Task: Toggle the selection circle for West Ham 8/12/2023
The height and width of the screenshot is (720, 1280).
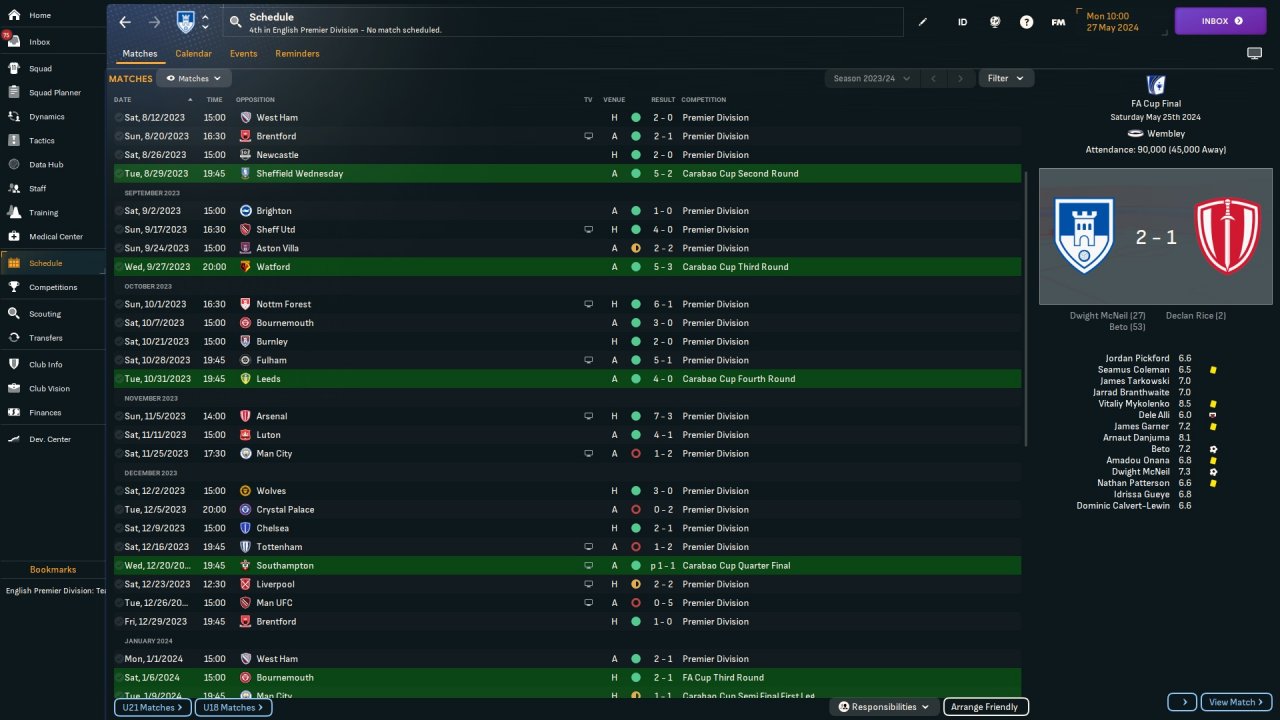Action: (x=118, y=118)
